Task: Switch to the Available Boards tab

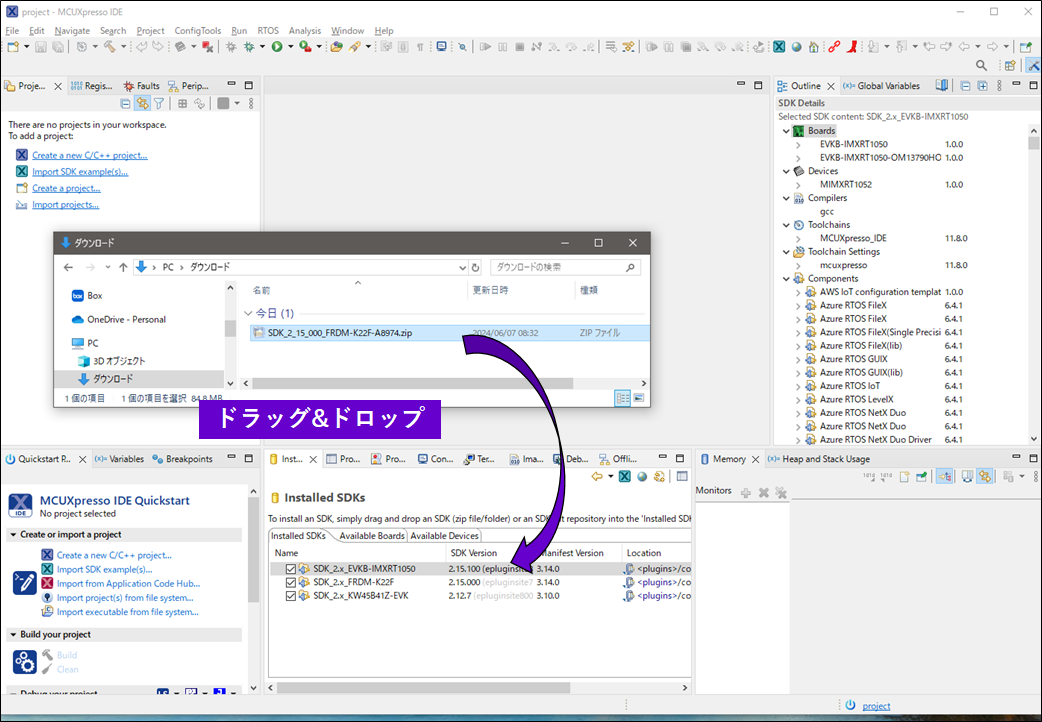Action: click(371, 536)
